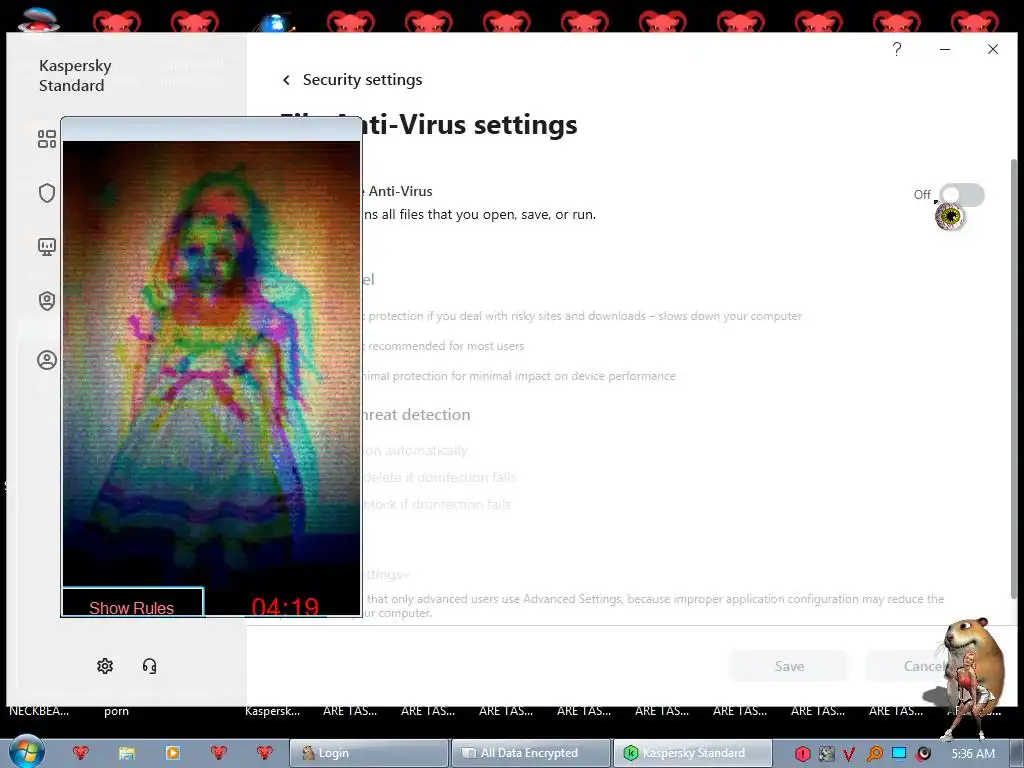This screenshot has width=1024, height=768.
Task: Click the dark round disc tray icon
Action: tap(923, 754)
